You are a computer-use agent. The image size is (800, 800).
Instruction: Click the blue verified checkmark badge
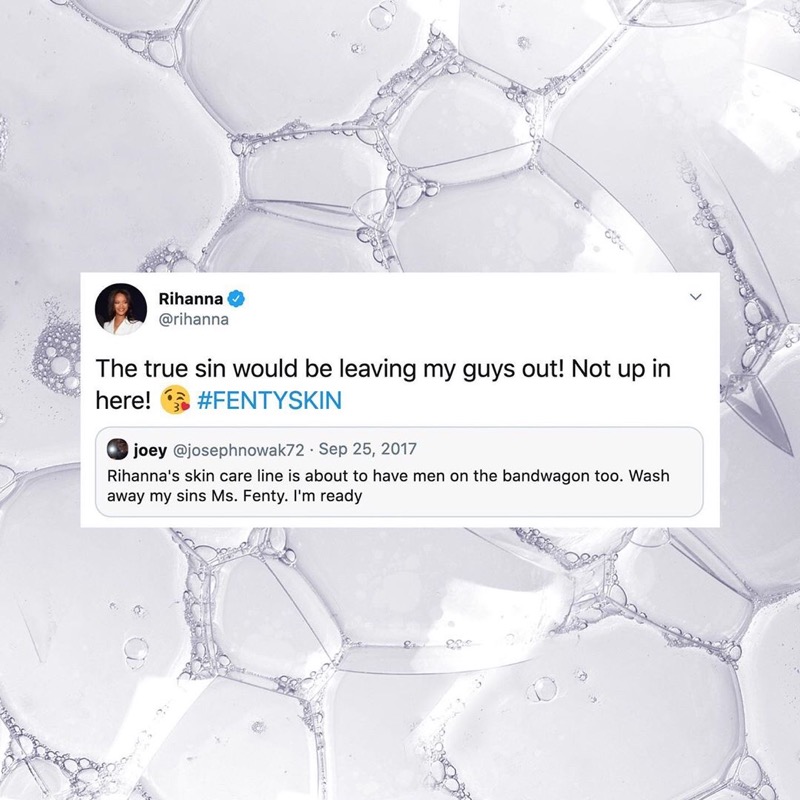236,299
